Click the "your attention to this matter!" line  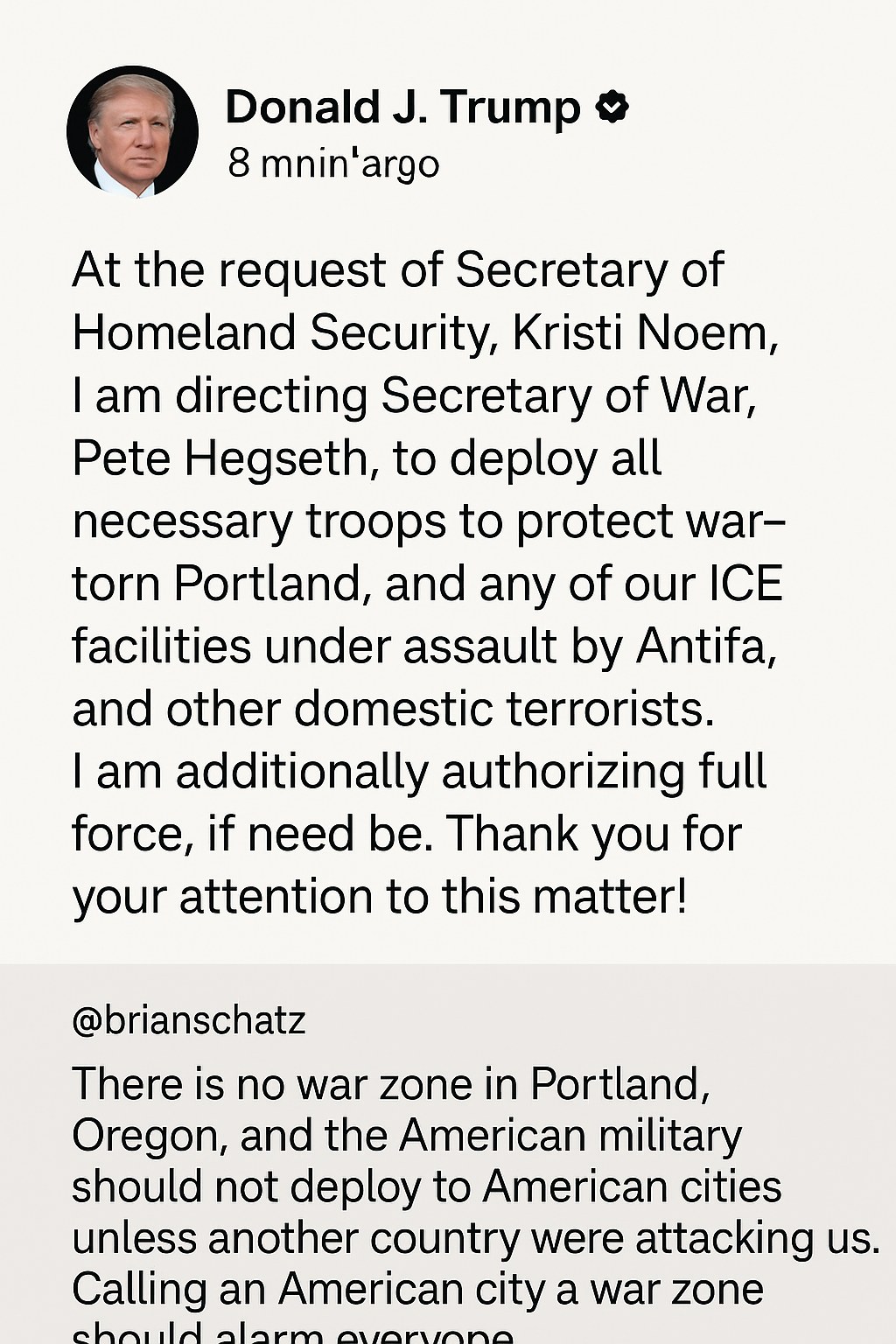point(380,897)
